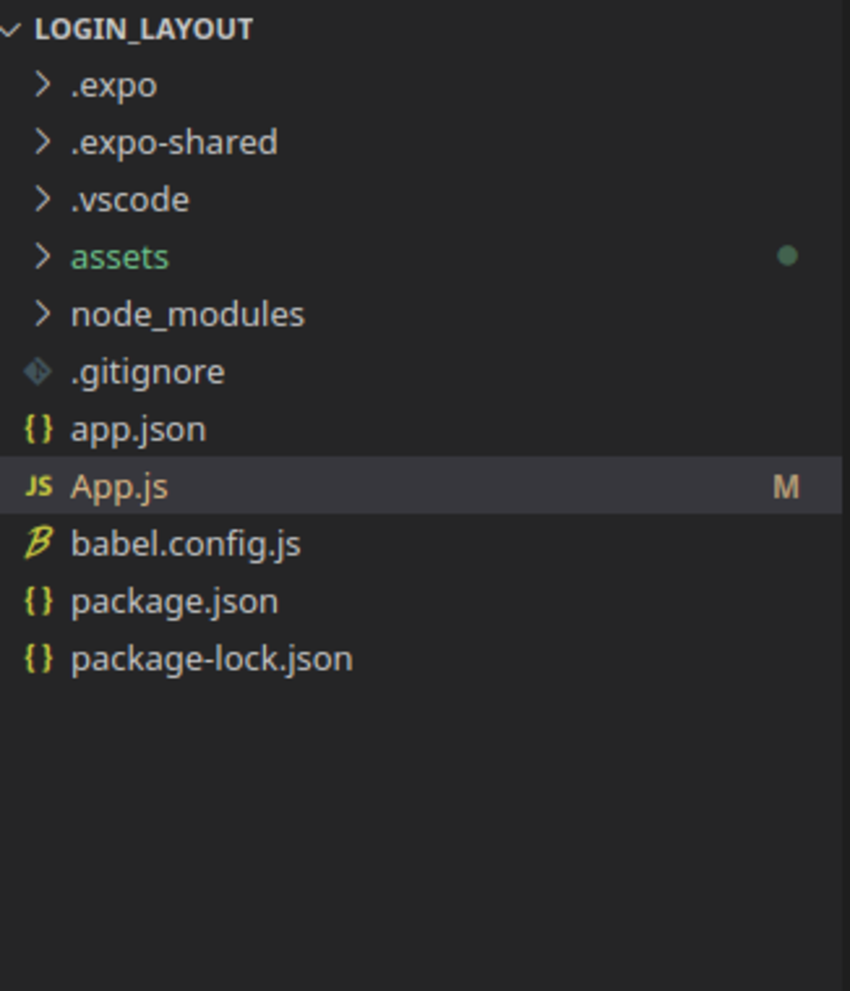Expand the assets folder chevron

[42, 257]
